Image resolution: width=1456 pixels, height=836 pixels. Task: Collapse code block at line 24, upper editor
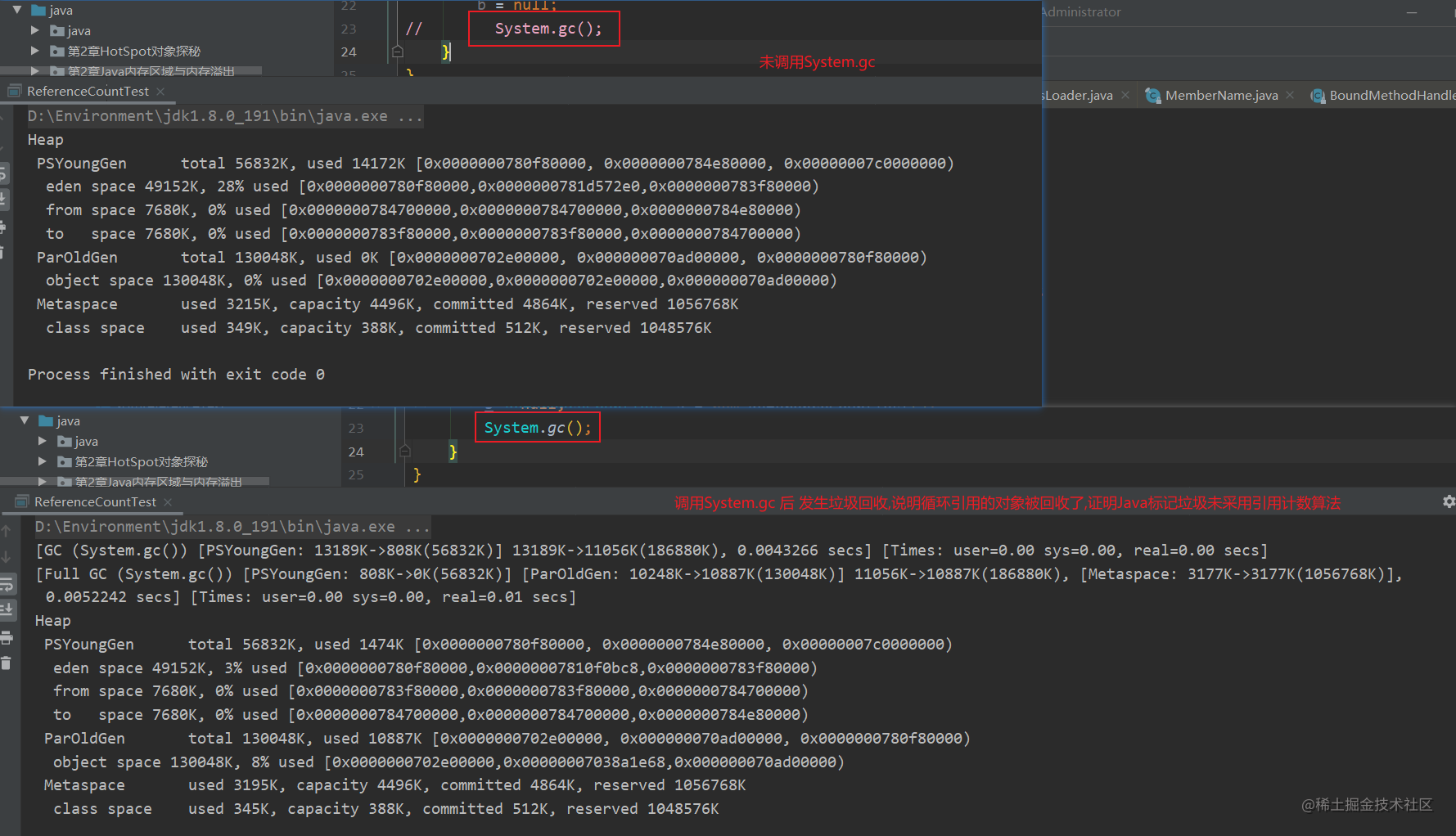tap(398, 52)
